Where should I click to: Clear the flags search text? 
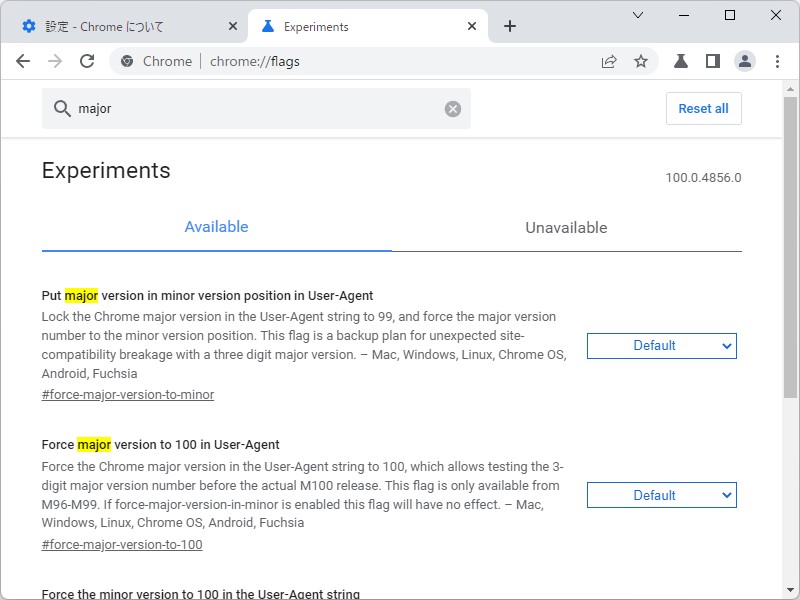pos(453,109)
